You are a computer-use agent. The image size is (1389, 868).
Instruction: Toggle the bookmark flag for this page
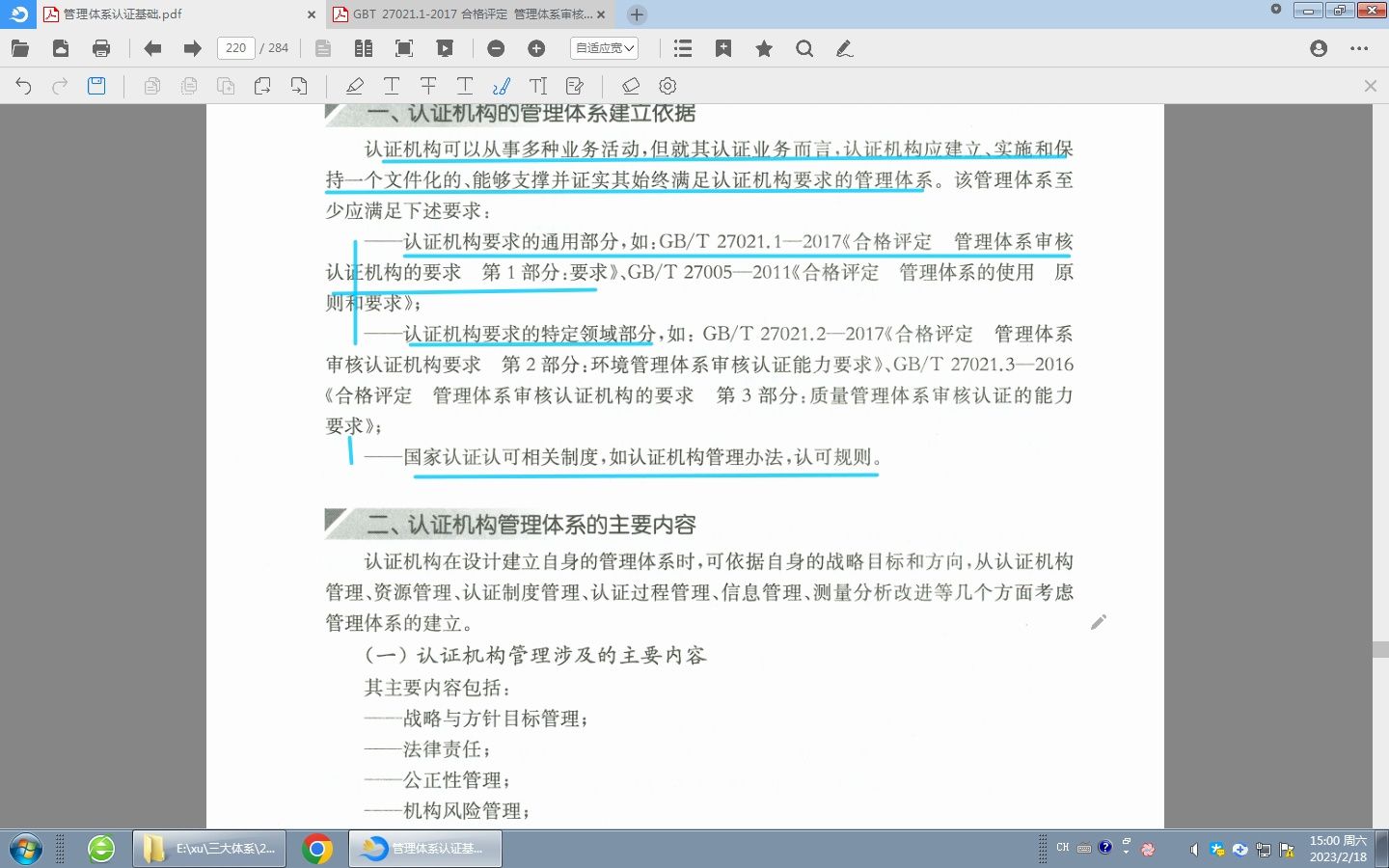click(723, 47)
